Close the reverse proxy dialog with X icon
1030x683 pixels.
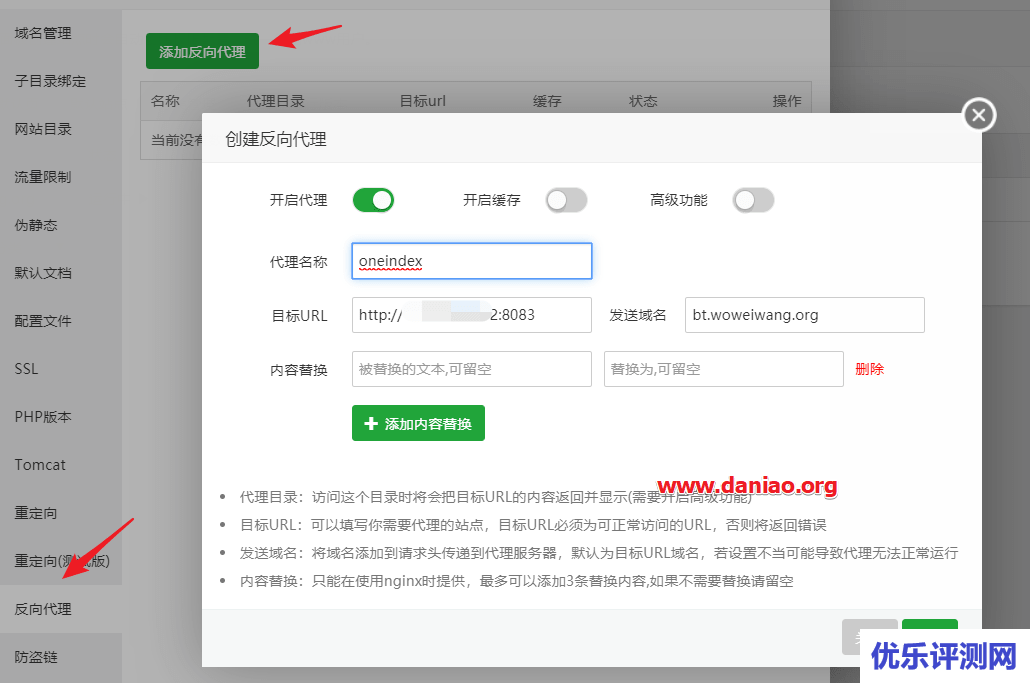tap(979, 115)
